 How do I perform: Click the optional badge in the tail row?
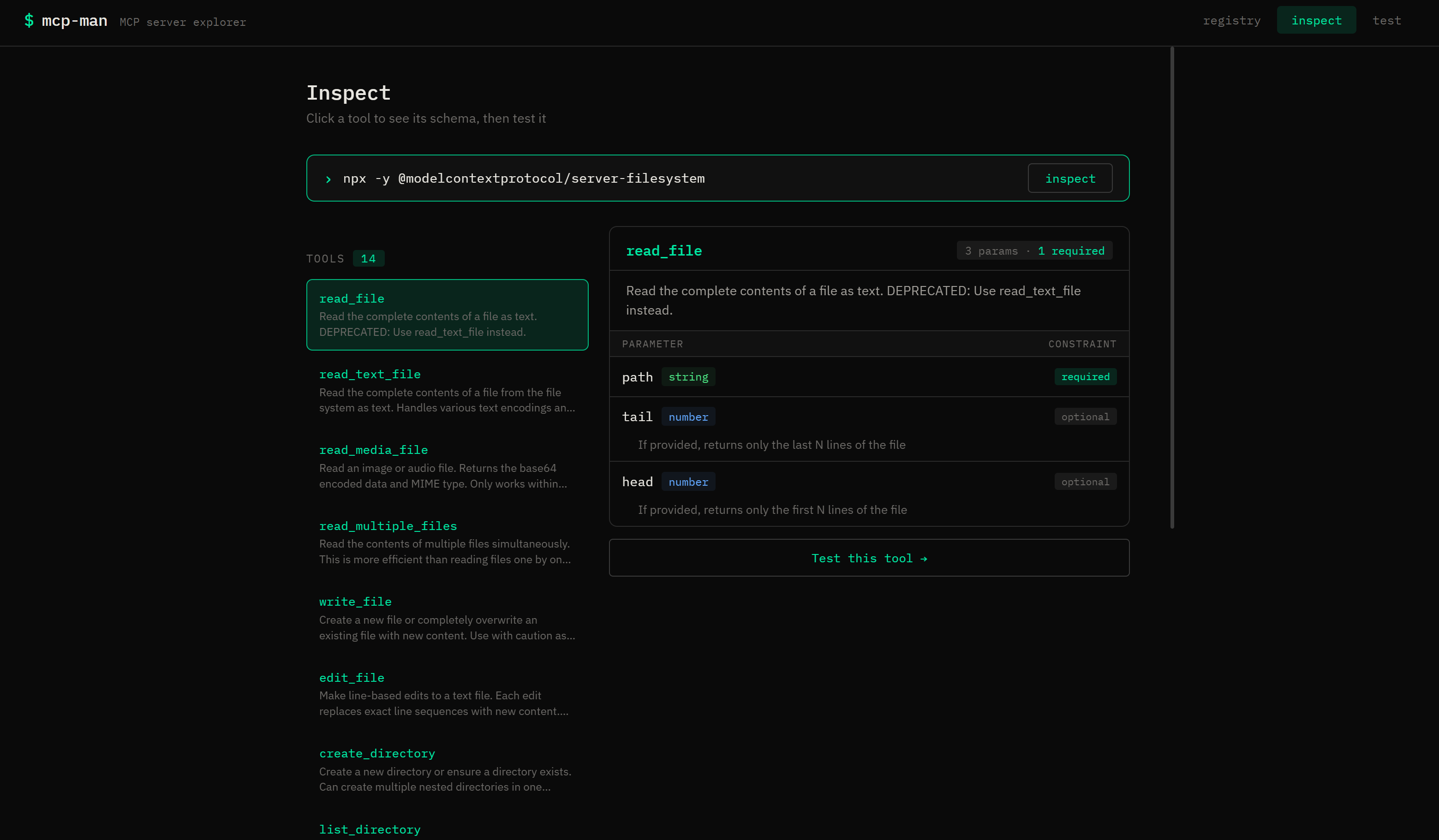pos(1085,417)
